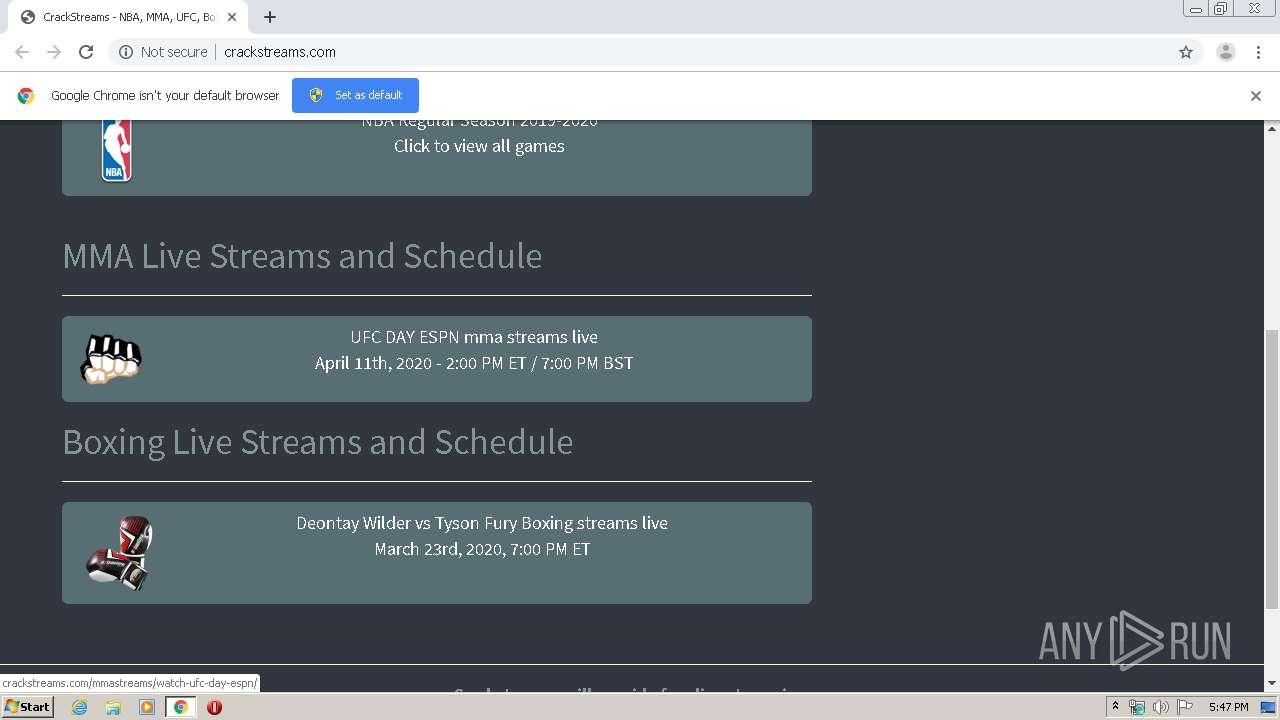Click the show desktop tray button

tap(1268, 707)
